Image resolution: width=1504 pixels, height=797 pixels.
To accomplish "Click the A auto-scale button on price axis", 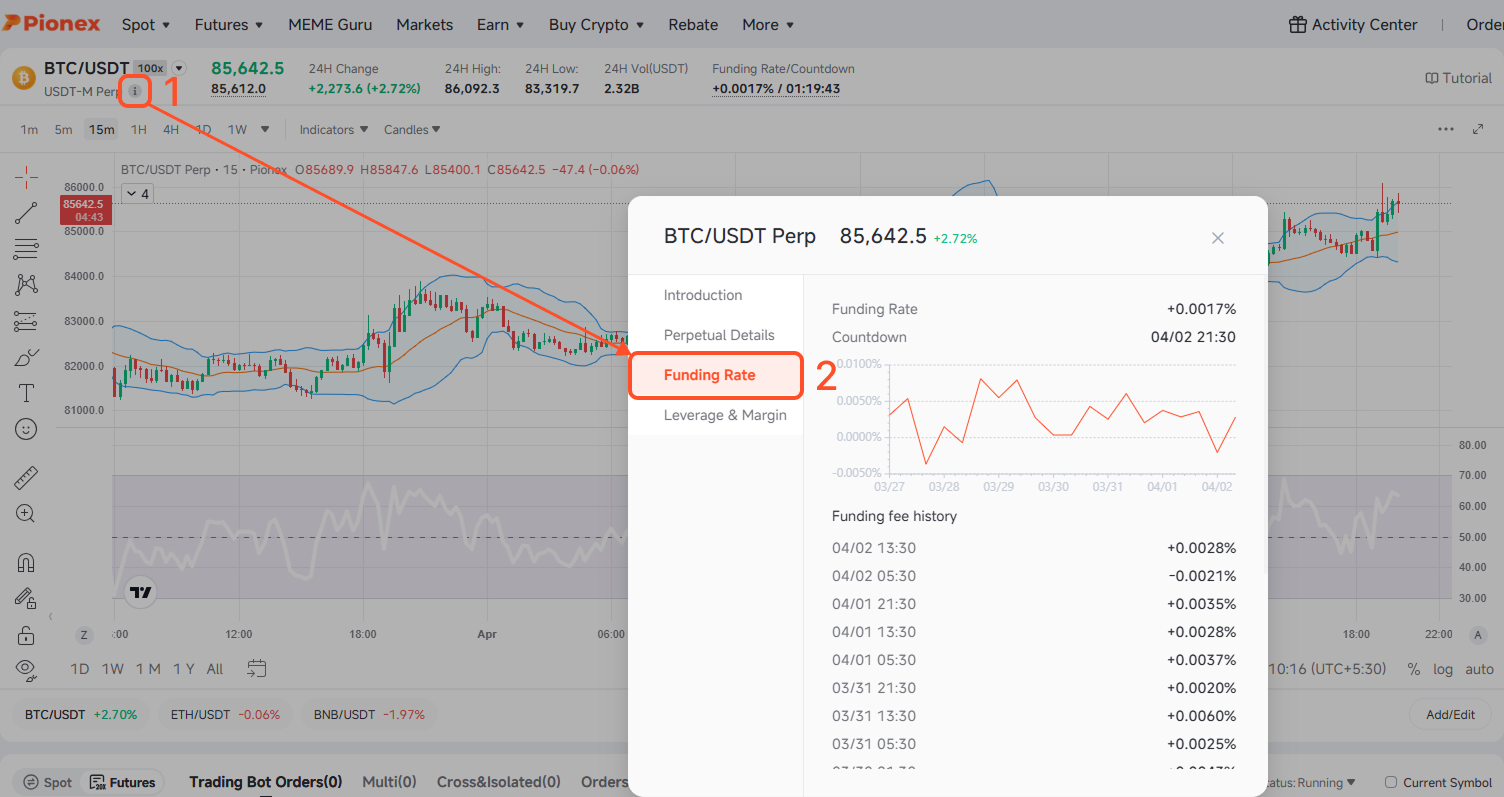I will (1478, 635).
